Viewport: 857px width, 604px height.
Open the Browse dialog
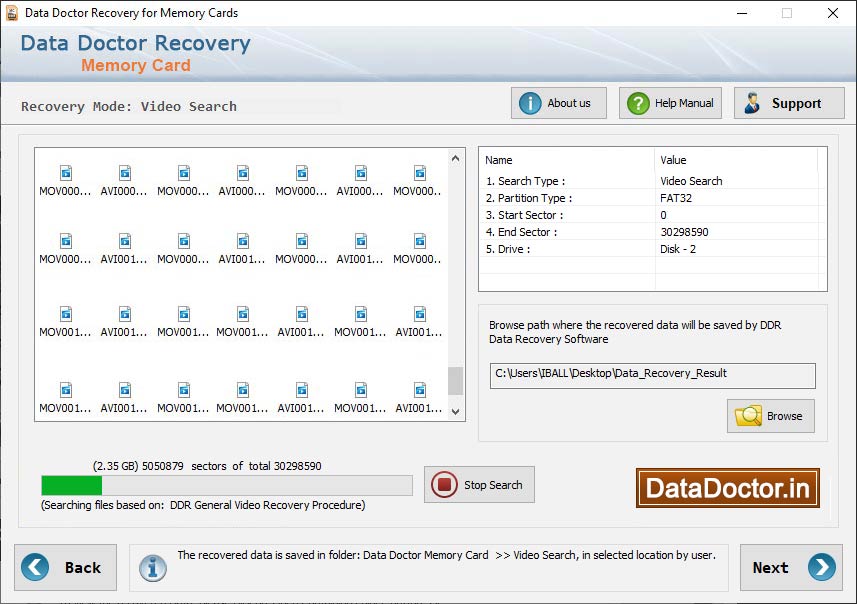770,416
